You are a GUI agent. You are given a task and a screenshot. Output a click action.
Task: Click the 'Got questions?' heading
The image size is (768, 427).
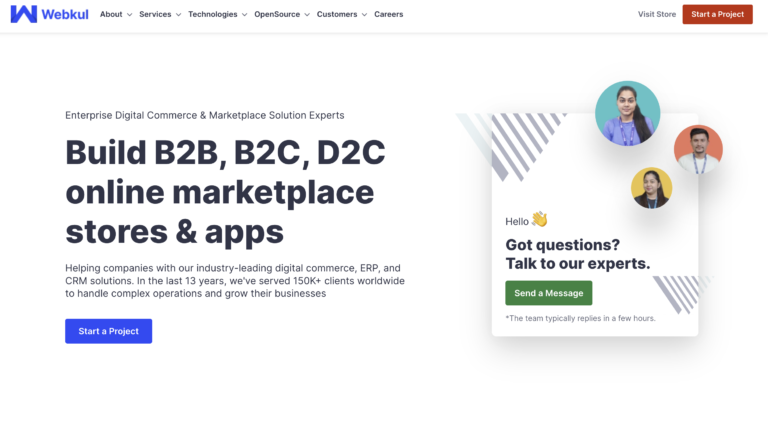tap(562, 244)
